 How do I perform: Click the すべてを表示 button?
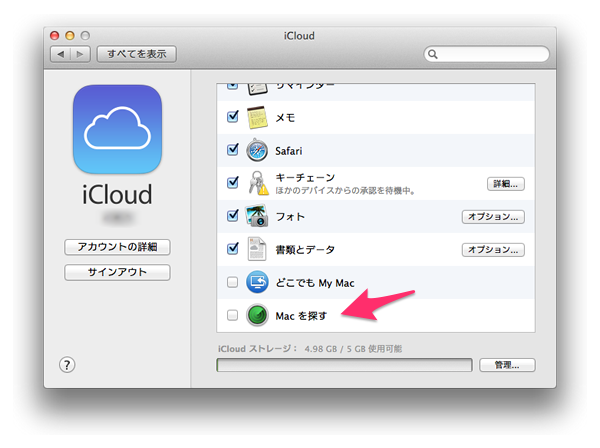(x=137, y=54)
